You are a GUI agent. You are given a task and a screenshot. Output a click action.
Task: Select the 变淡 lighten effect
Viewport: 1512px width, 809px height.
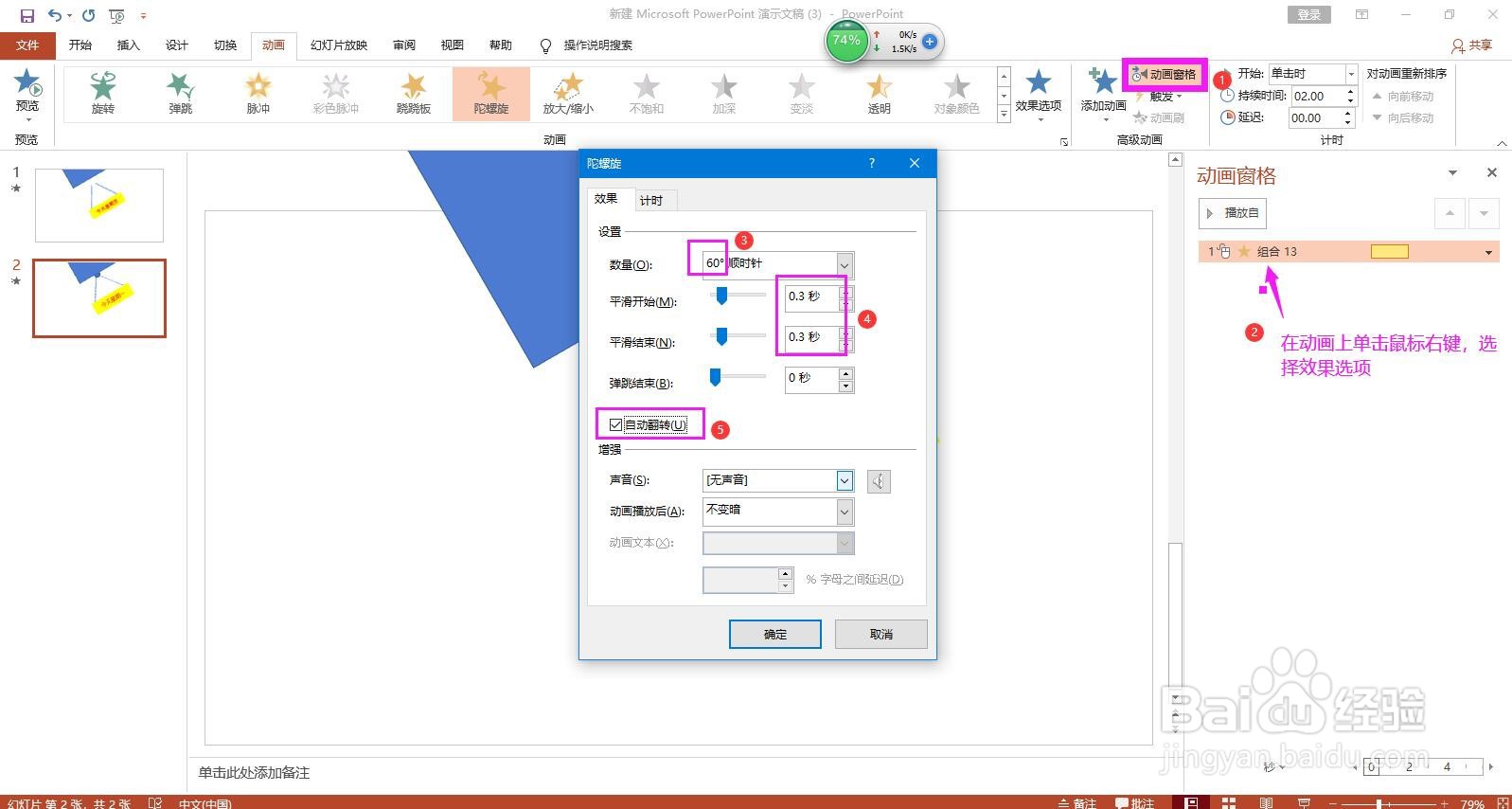click(x=802, y=93)
